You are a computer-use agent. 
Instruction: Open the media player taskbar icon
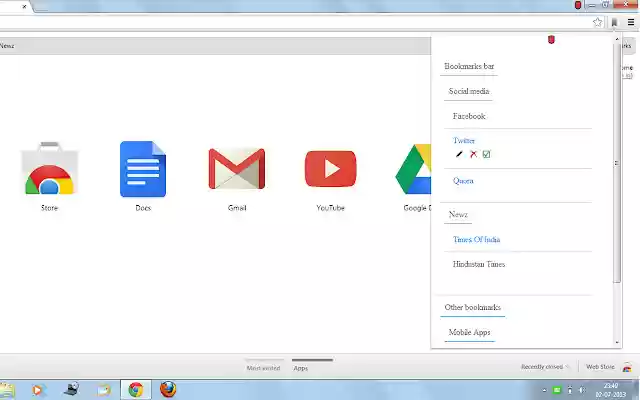(x=38, y=390)
